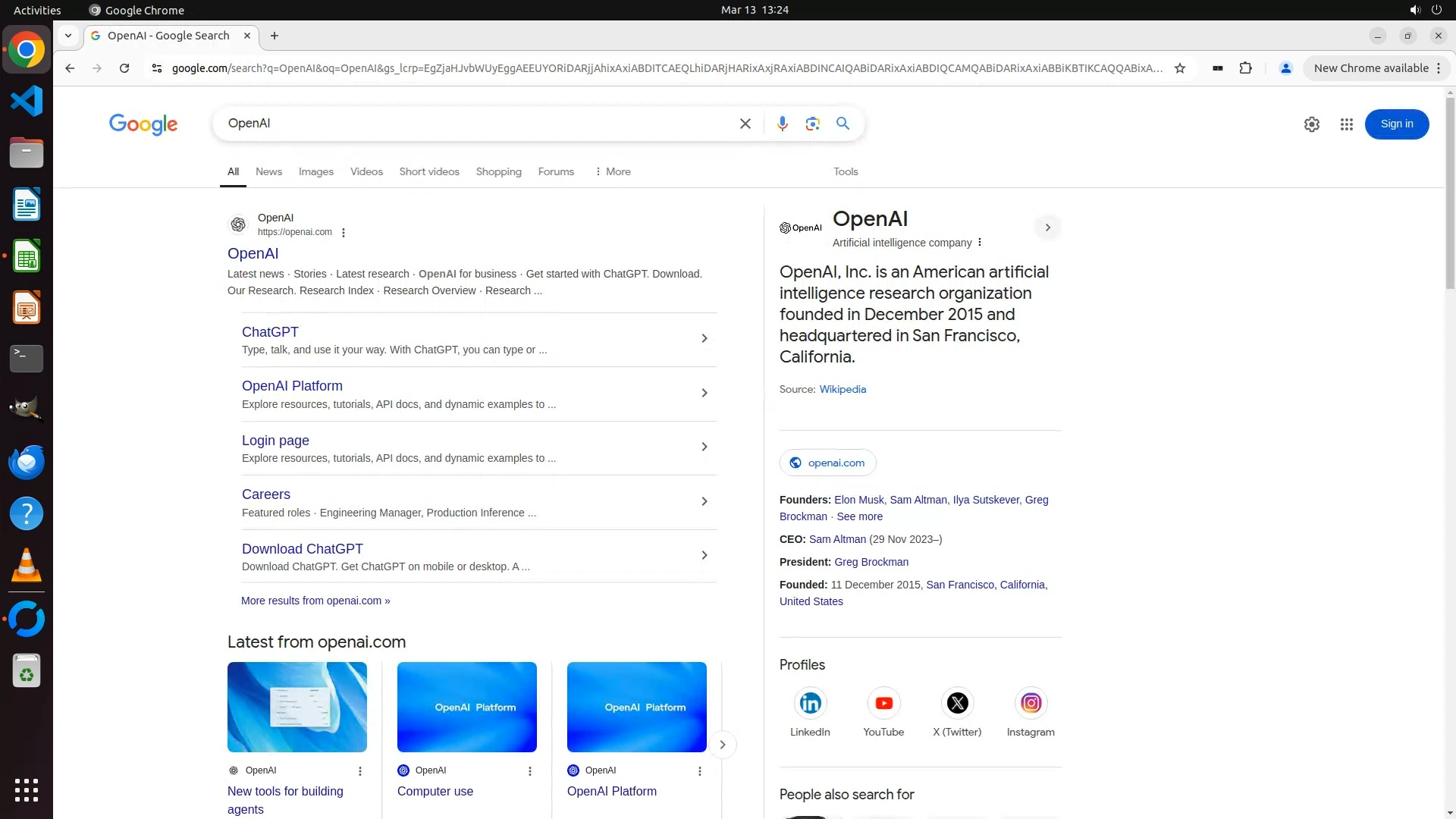Switch to the News tab
Image resolution: width=1456 pixels, height=819 pixels.
(268, 171)
